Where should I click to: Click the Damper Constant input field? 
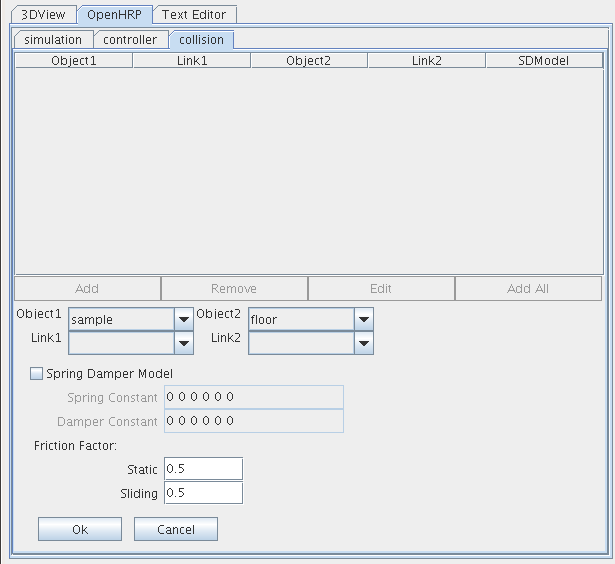254,421
